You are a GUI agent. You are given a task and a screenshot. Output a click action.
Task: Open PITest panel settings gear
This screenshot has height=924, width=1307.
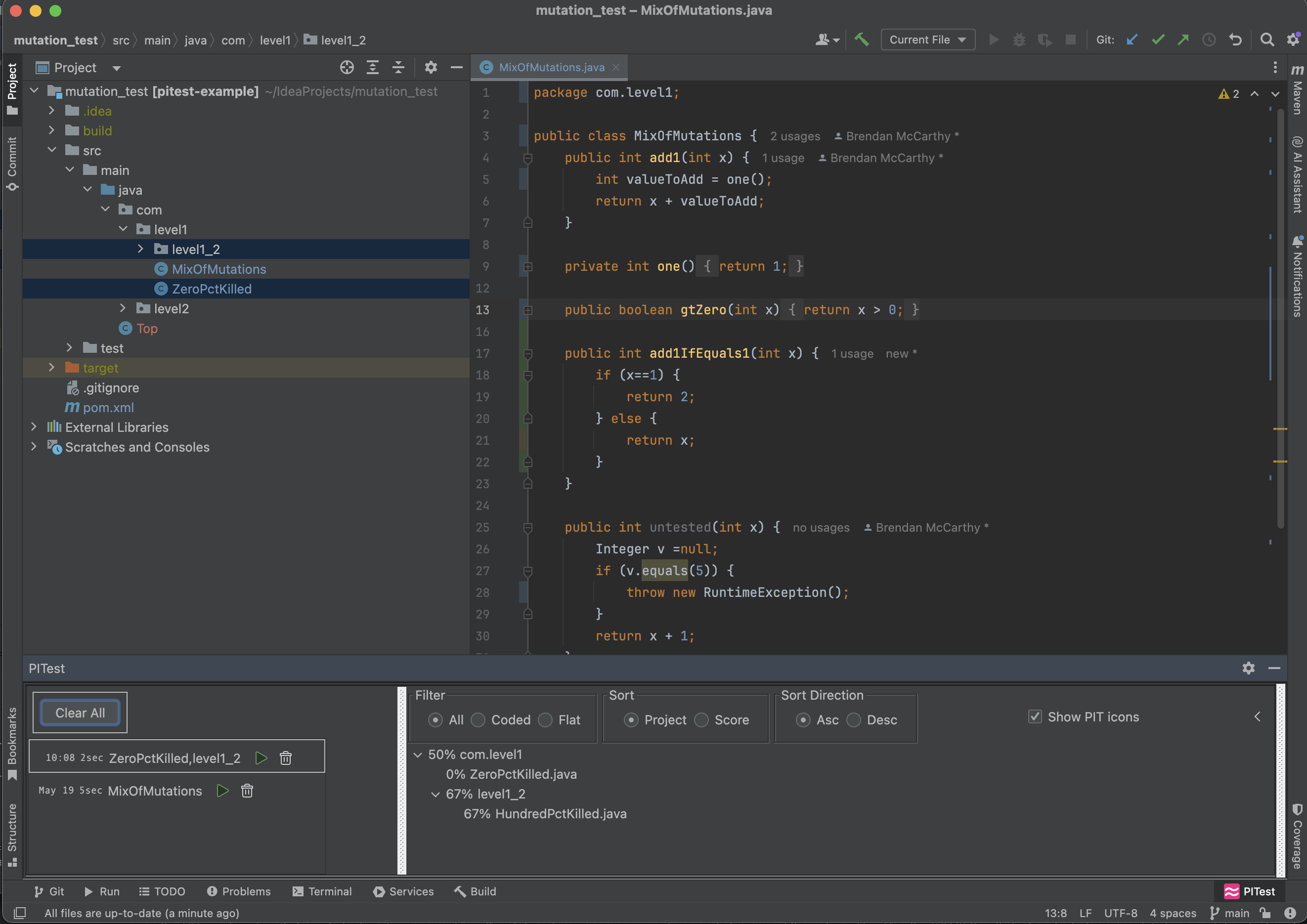point(1248,668)
